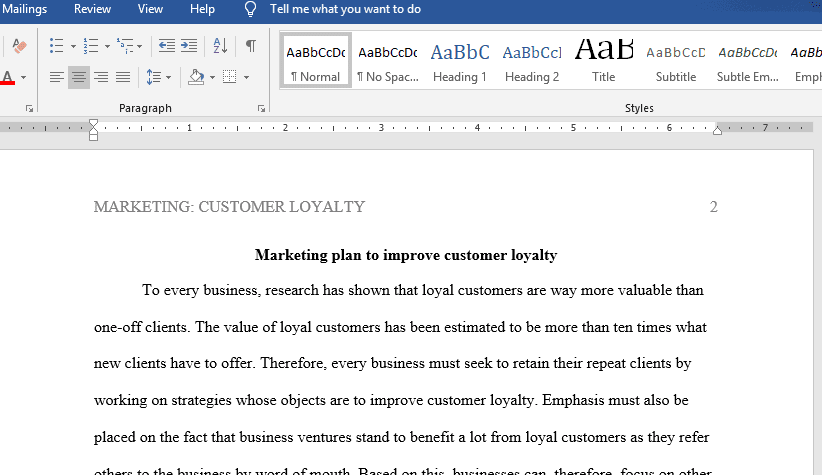Apply the No Spacing style
The image size is (822, 475).
tap(388, 61)
